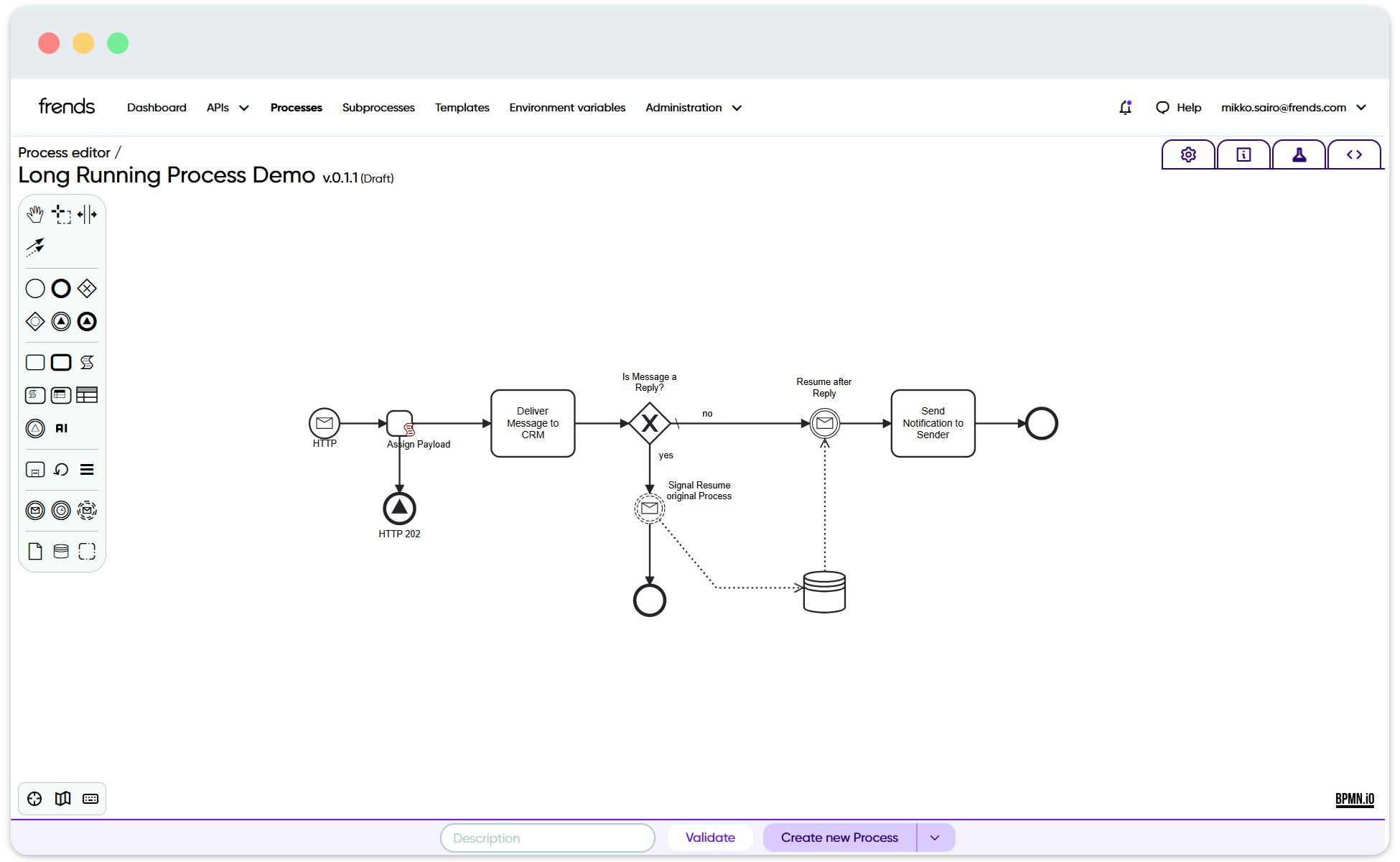
Task: Go to Subprocesses menu item
Action: (x=378, y=108)
